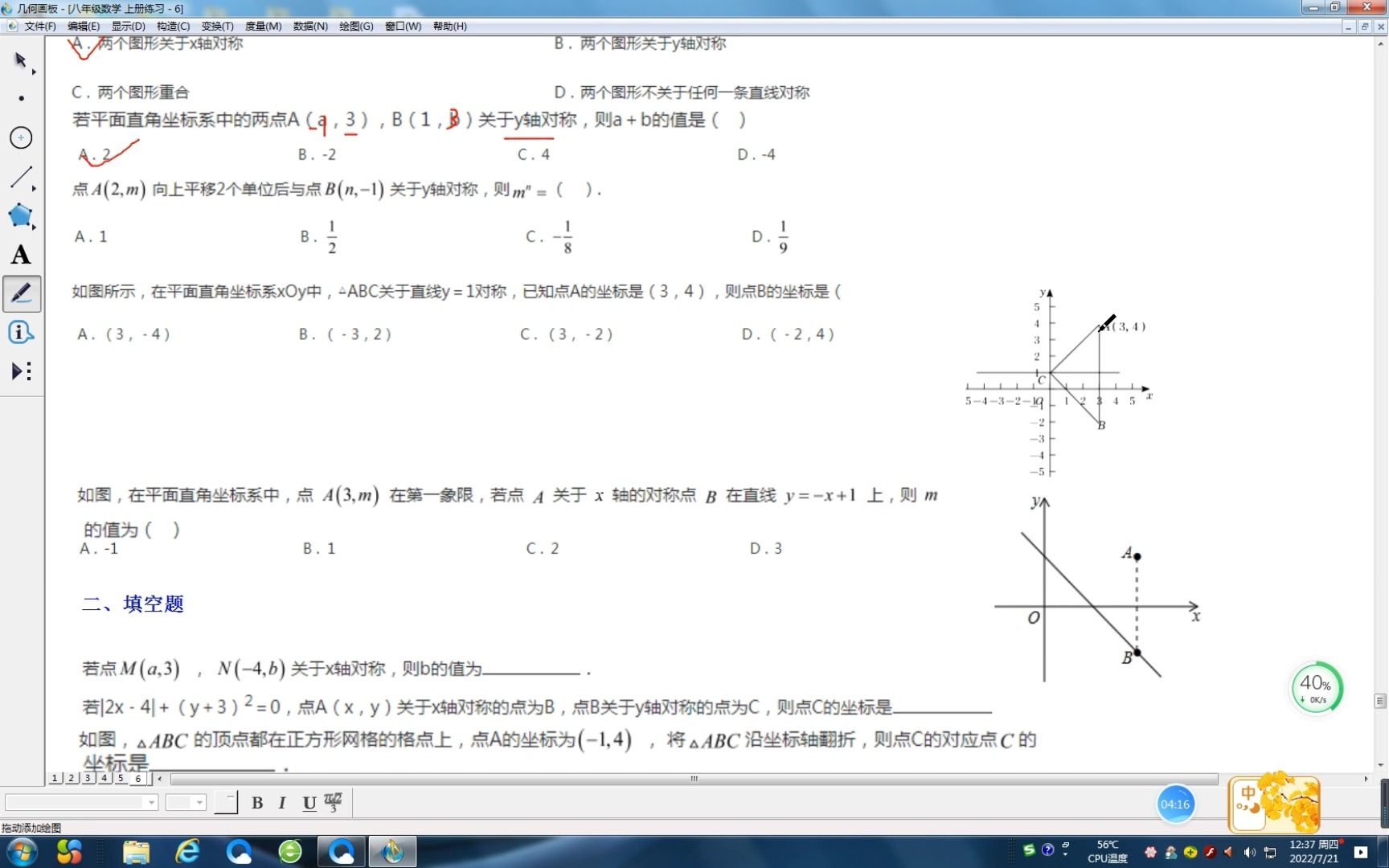Click the vertical scrollbar down arrow
Image resolution: width=1389 pixels, height=868 pixels.
pyautogui.click(x=1381, y=765)
